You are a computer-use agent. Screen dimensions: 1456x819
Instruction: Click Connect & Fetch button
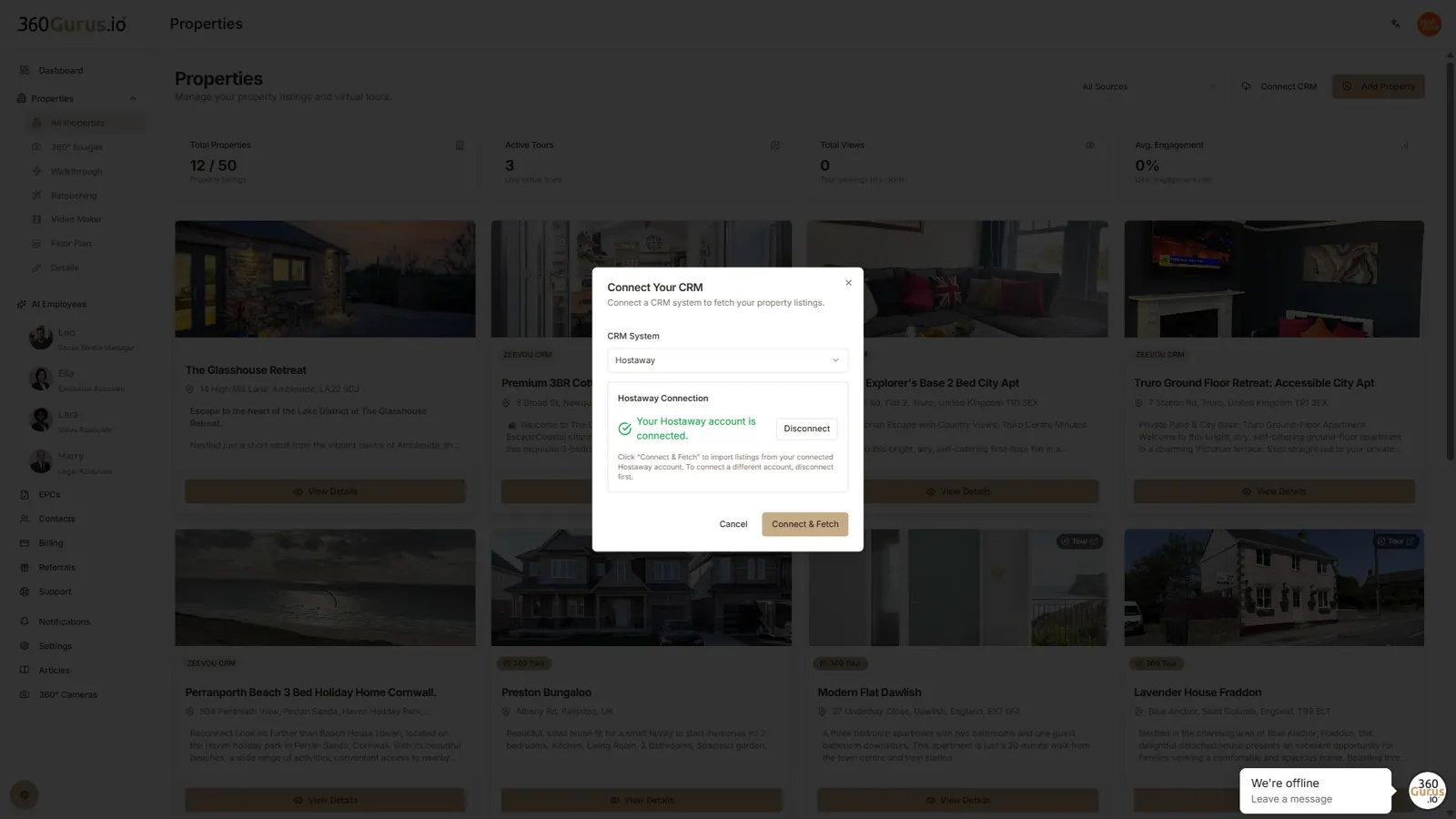[x=804, y=524]
